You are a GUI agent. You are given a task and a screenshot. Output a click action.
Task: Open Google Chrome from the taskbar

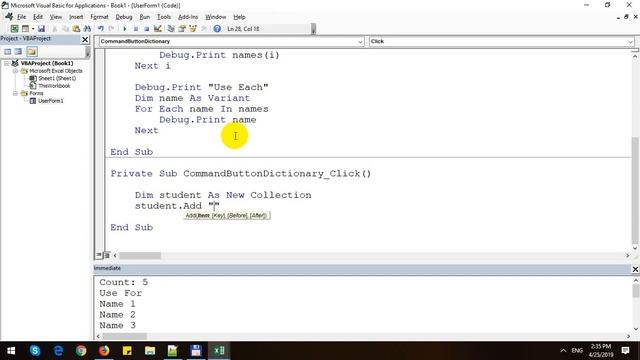pyautogui.click(x=81, y=351)
